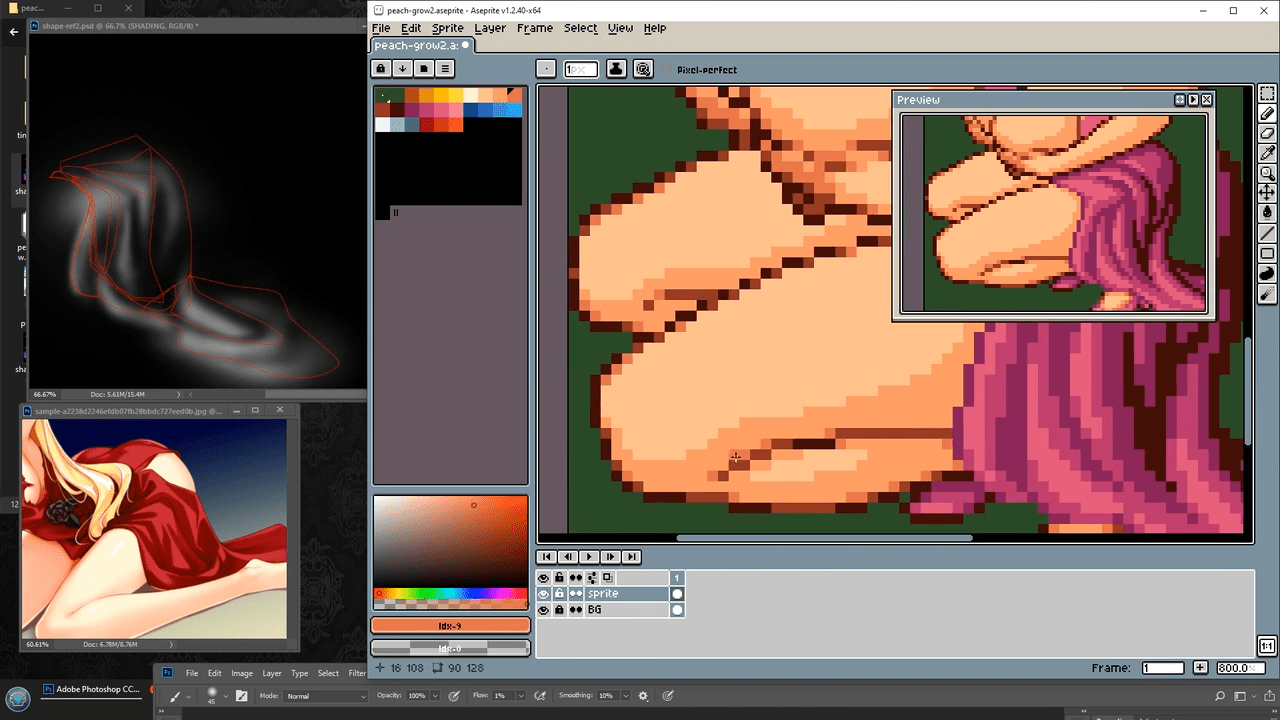Open the Frame menu in Aseprite
1280x720 pixels.
click(x=534, y=28)
